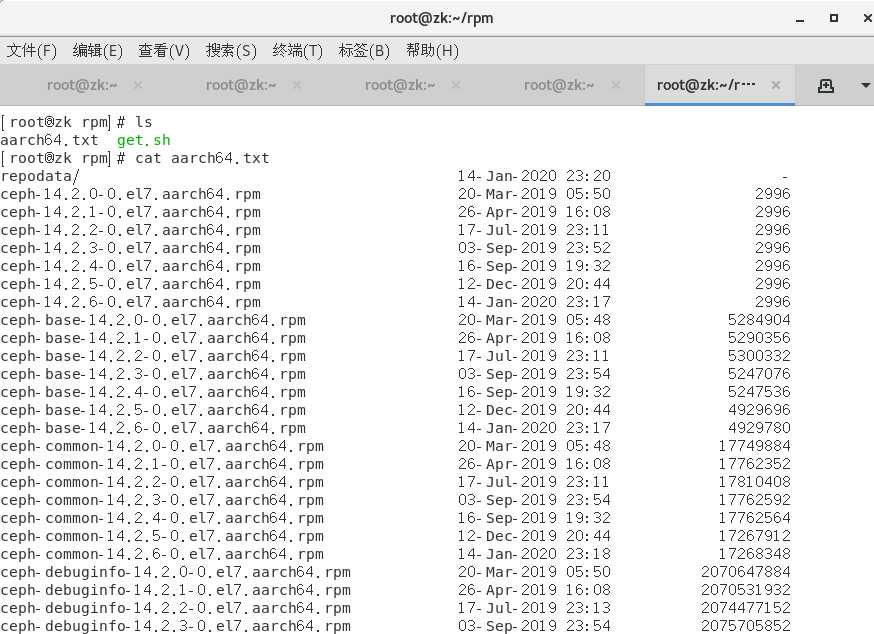874x634 pixels.
Task: Click ceph-base-14.2.2-0.el7.aarch64.rpm
Action: tap(153, 356)
